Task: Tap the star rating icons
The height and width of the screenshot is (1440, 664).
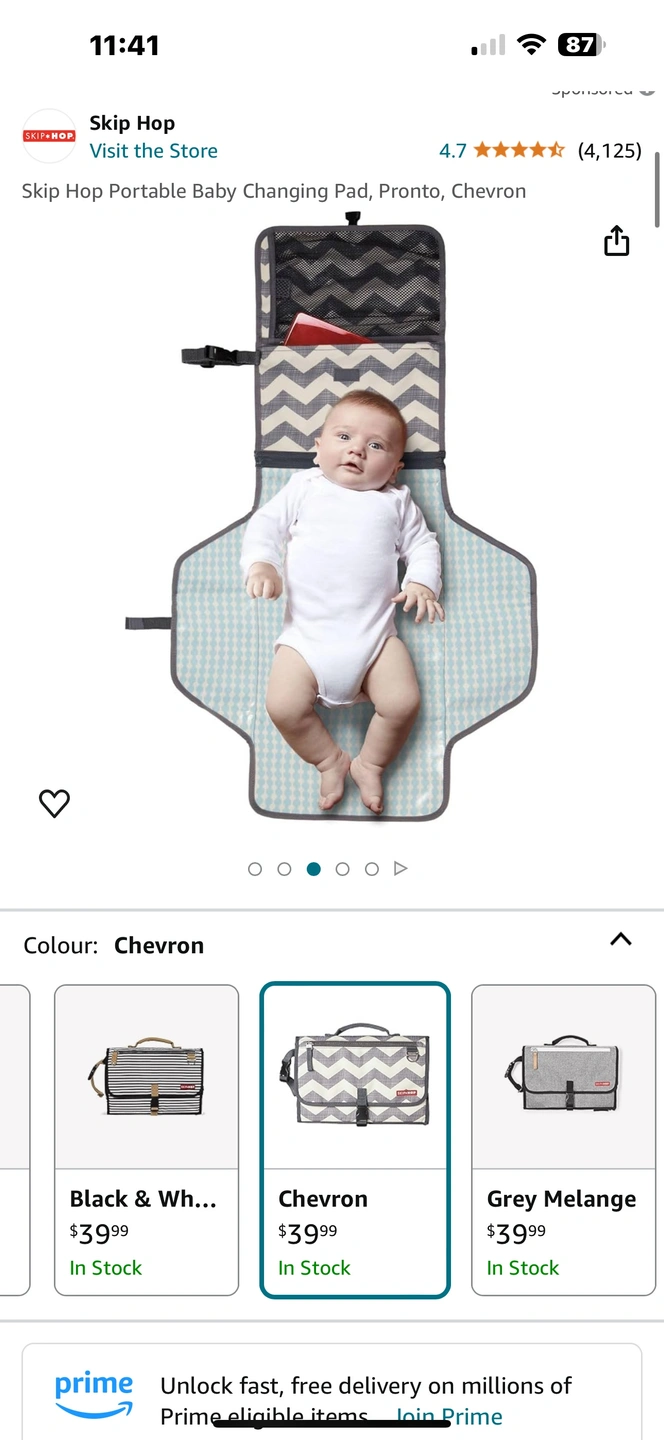Action: (519, 151)
